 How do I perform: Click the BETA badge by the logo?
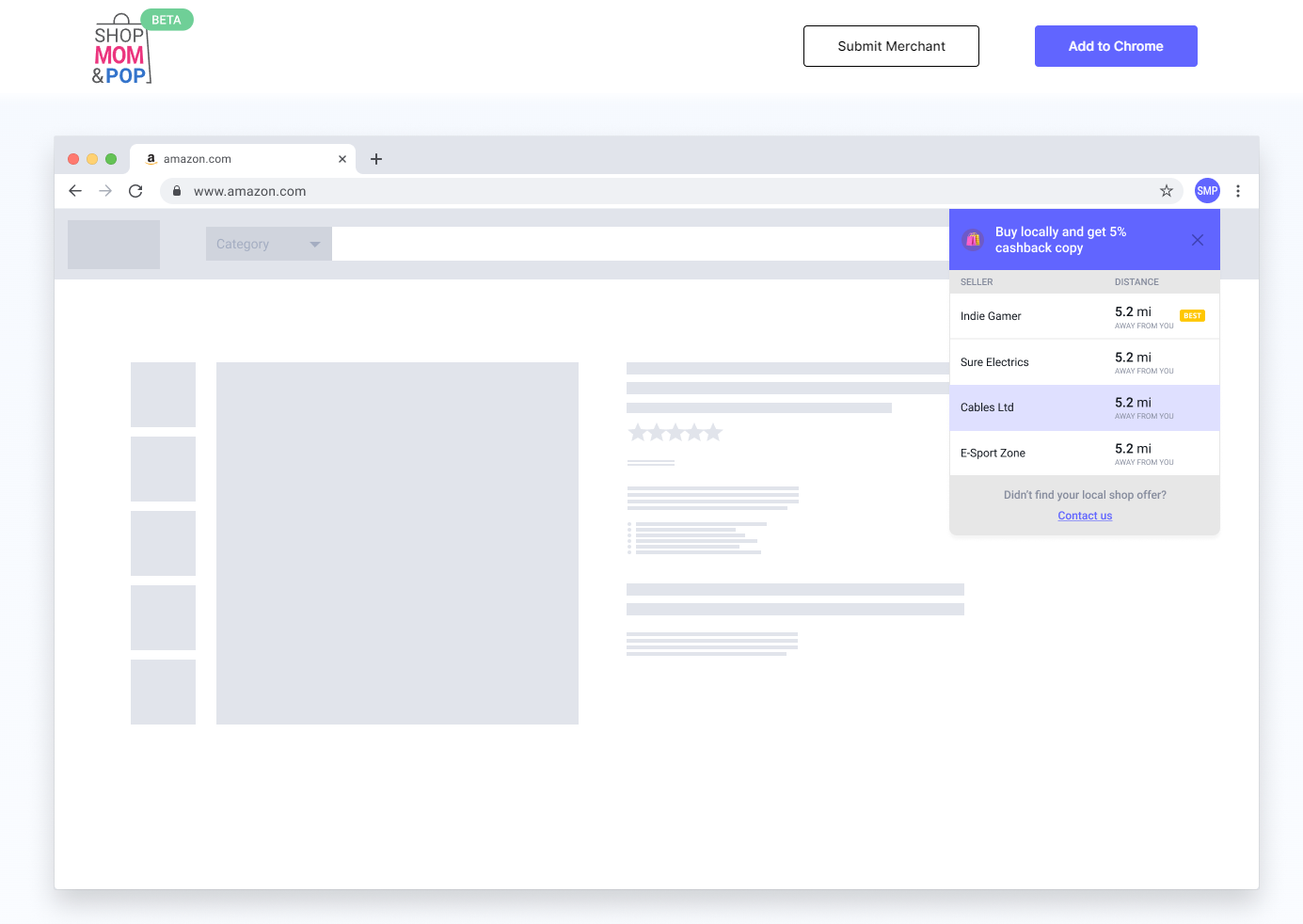(x=167, y=20)
